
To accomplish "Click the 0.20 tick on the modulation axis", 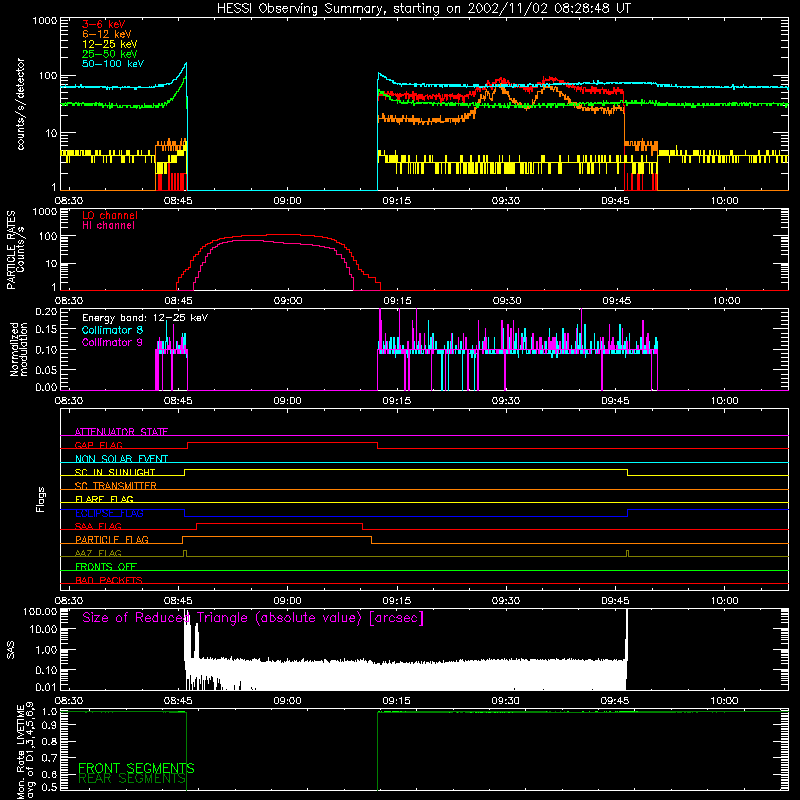I will tap(46, 312).
